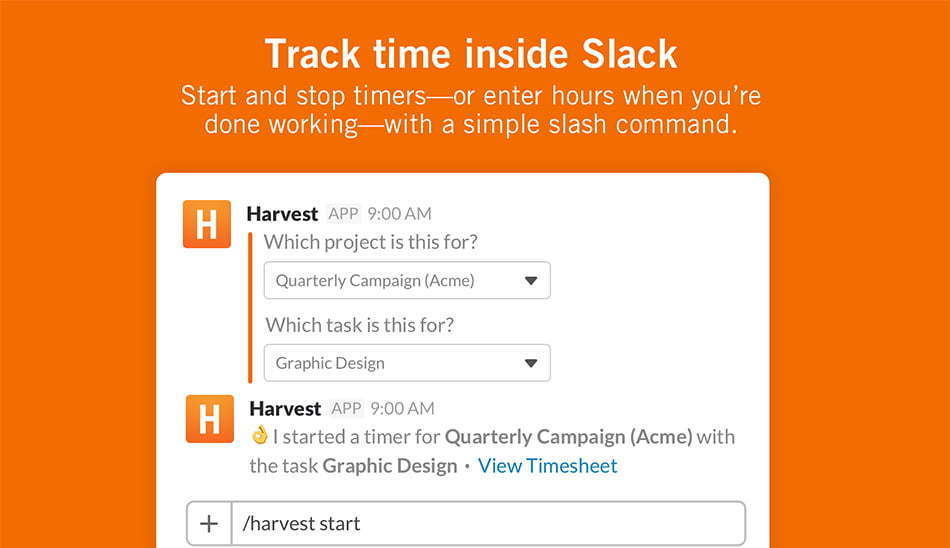The height and width of the screenshot is (548, 950).
Task: Click the Harvest avatar beside the project question
Action: 207,224
